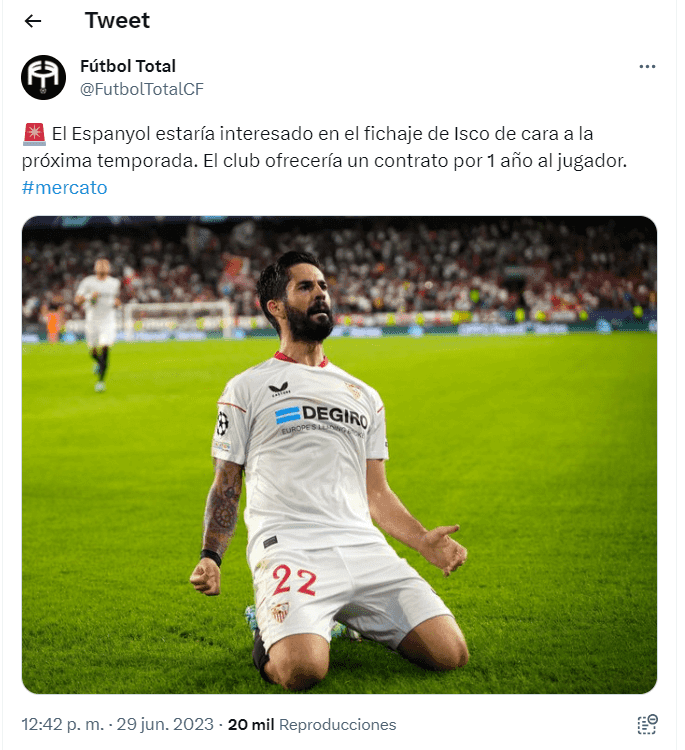Click the red number 22 on shorts
The image size is (685, 750).
[x=294, y=580]
